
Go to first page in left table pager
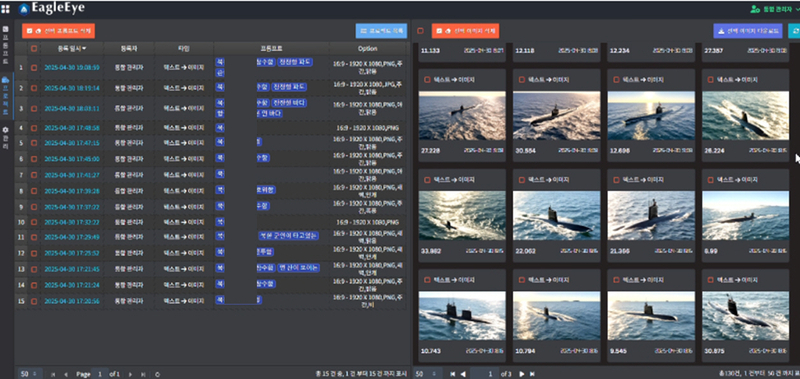point(53,374)
